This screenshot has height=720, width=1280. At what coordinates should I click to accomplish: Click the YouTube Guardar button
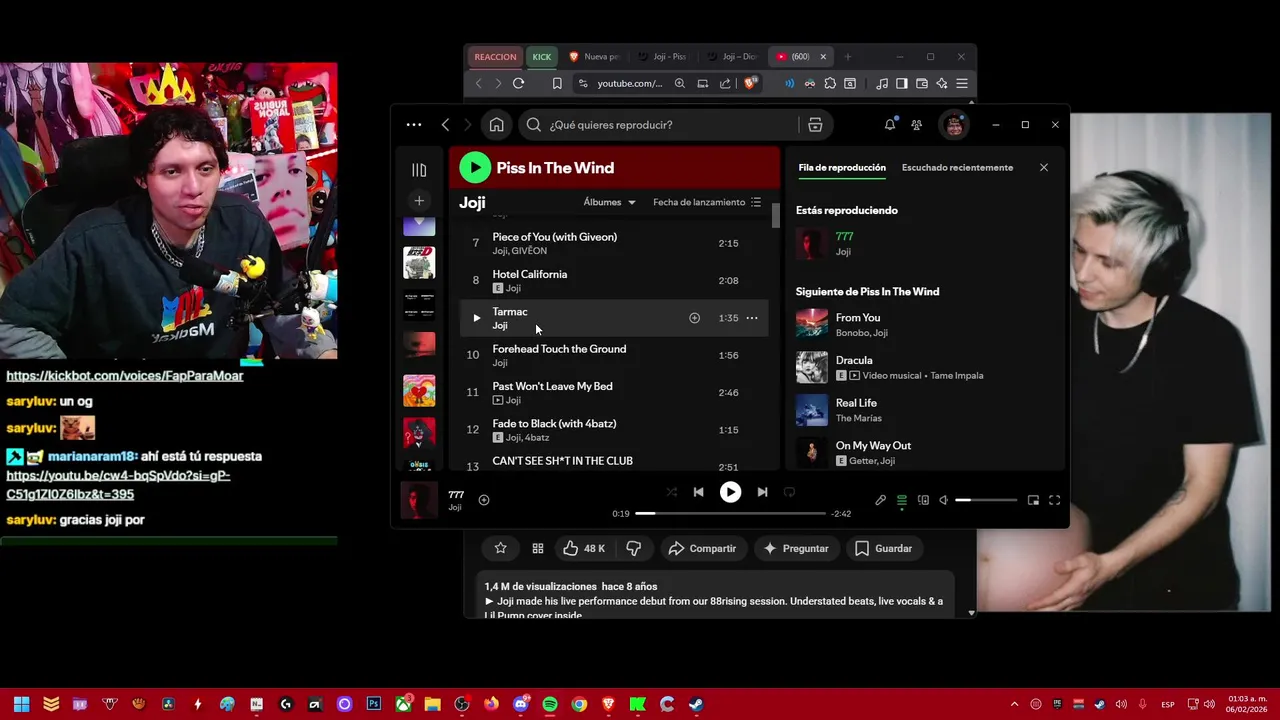pyautogui.click(x=883, y=548)
